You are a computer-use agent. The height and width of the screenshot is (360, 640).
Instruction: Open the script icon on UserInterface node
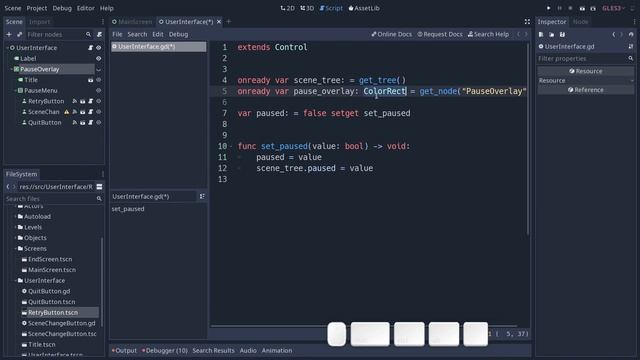(91, 48)
